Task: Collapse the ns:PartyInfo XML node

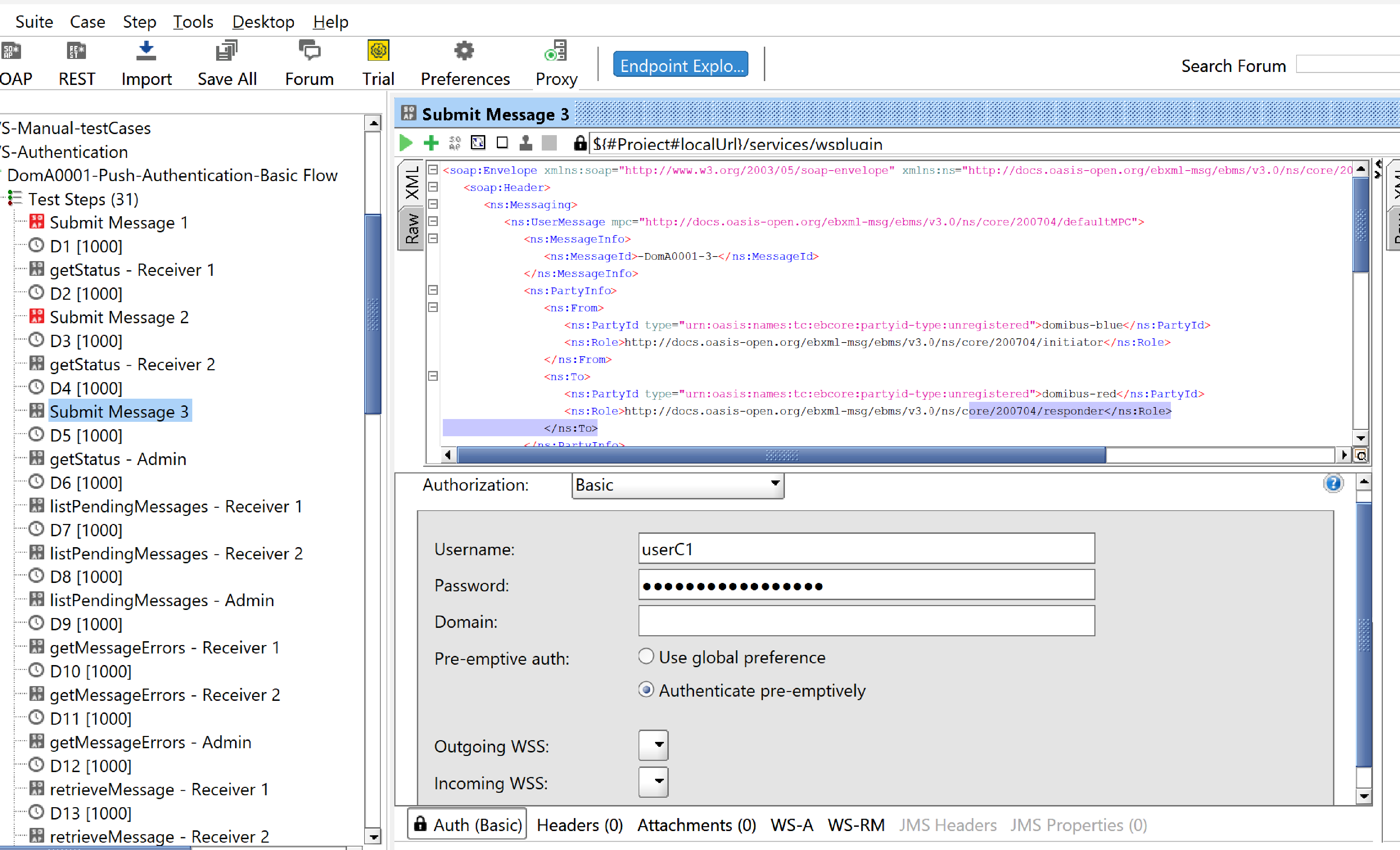Action: pyautogui.click(x=433, y=290)
